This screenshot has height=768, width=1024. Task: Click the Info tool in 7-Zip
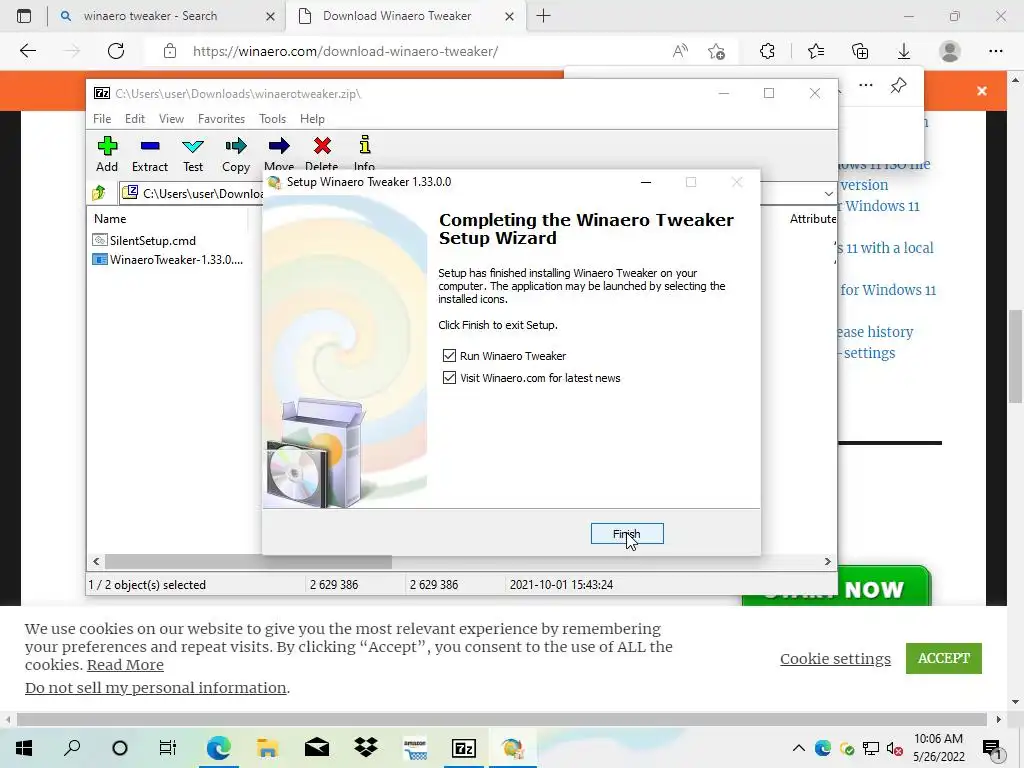[364, 153]
